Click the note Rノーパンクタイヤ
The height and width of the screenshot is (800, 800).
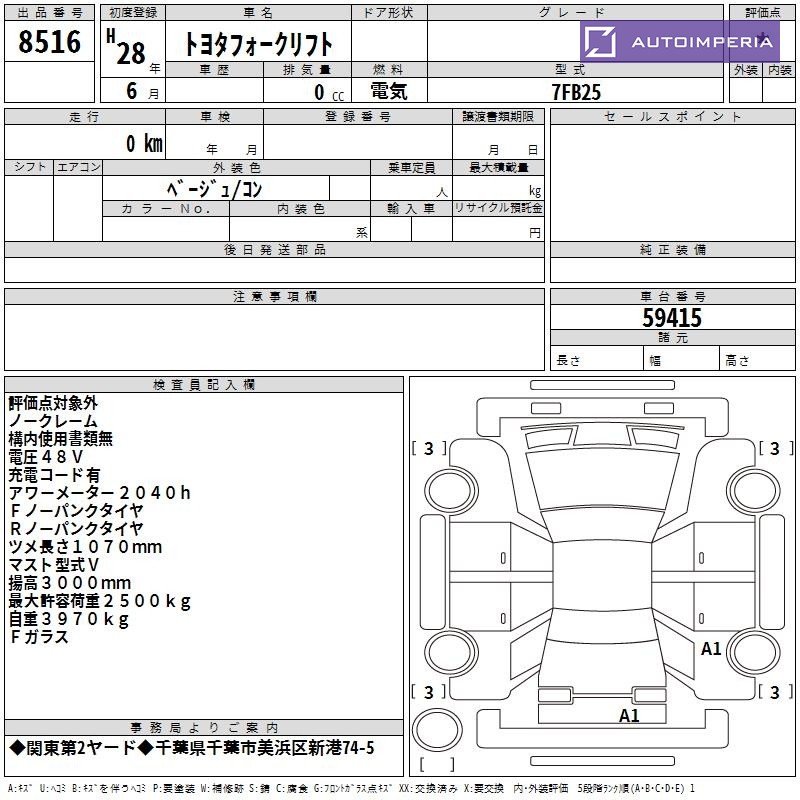[77, 529]
